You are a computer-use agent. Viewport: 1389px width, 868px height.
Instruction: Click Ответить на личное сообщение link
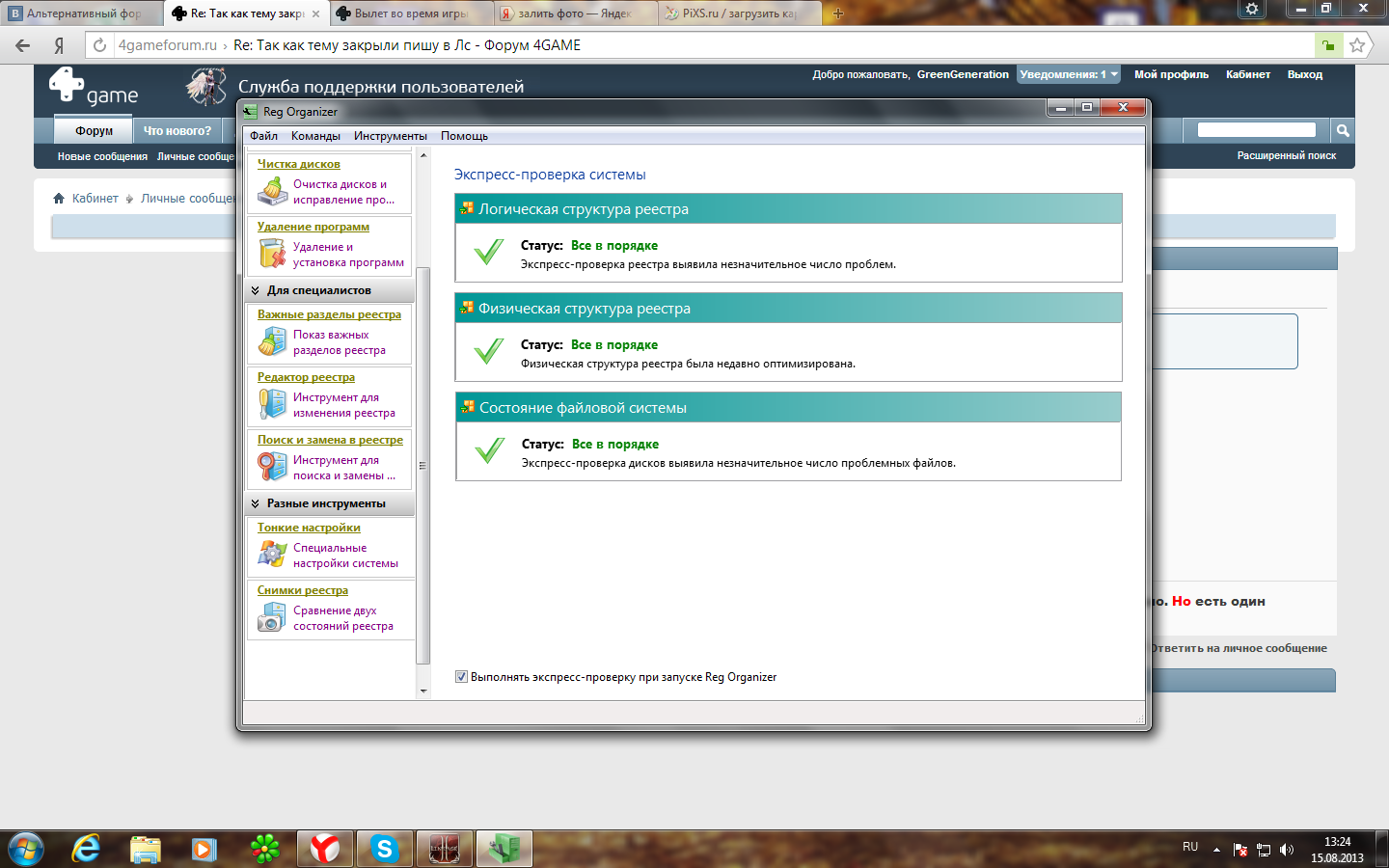pyautogui.click(x=1239, y=648)
